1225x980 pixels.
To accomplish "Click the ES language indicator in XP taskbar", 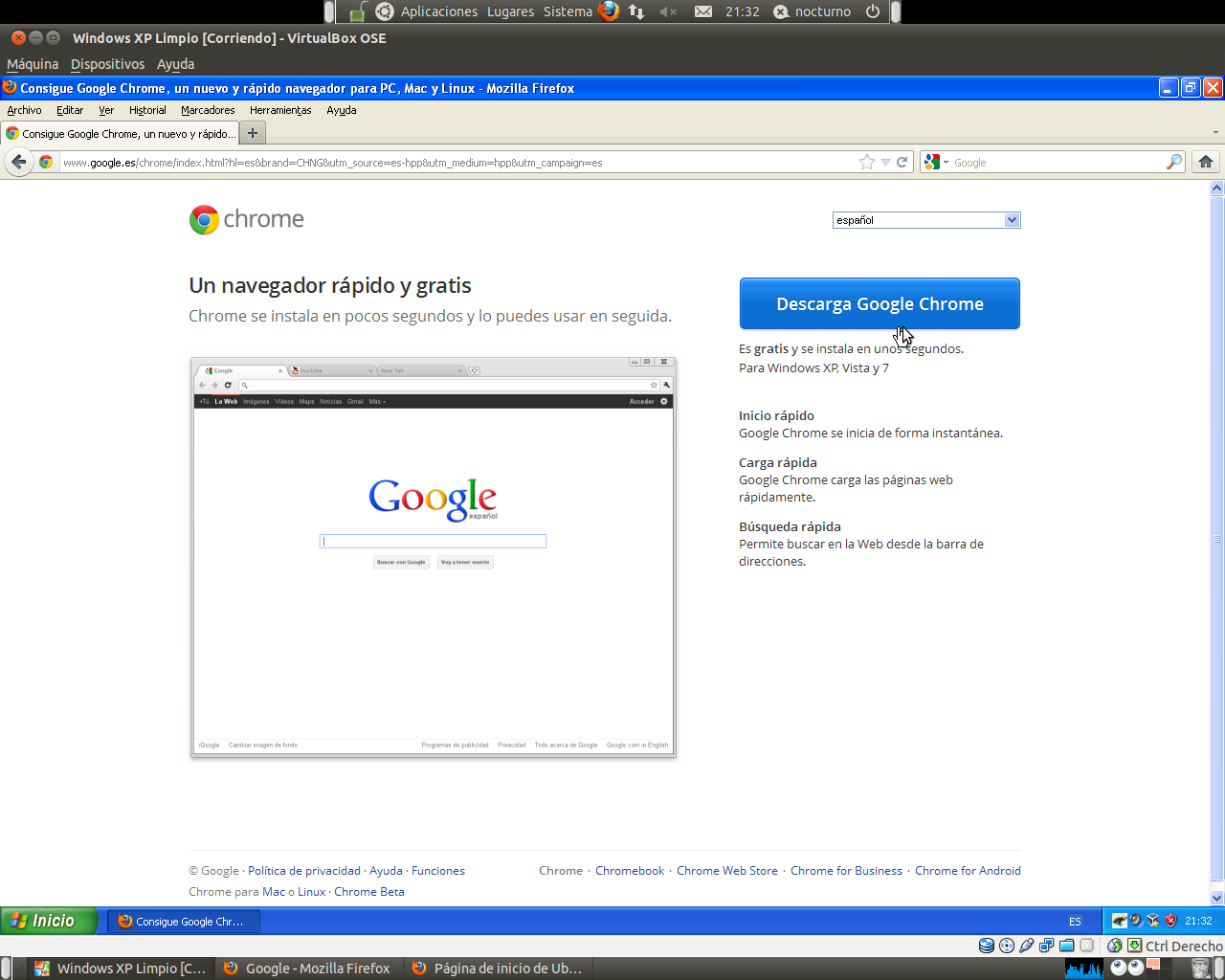I will 1075,922.
